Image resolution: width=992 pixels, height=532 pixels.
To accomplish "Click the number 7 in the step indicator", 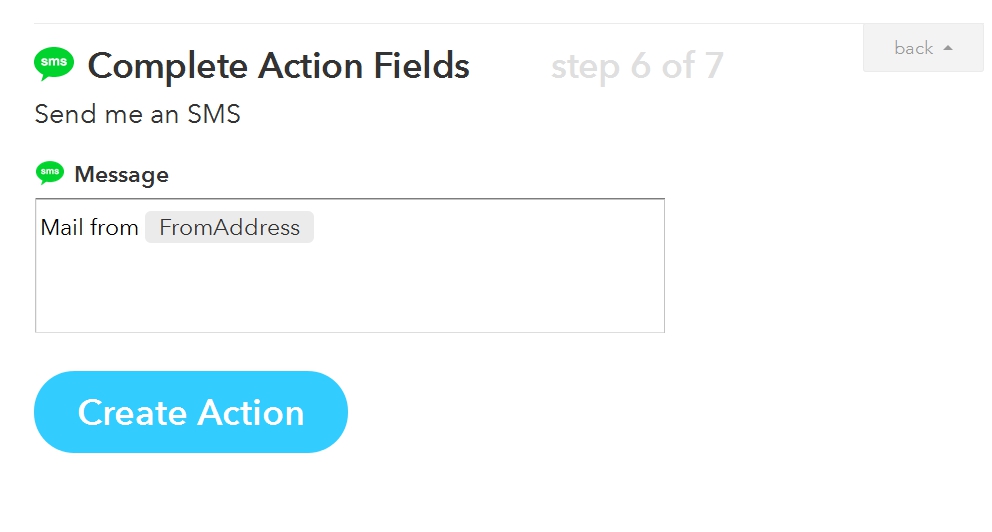I will point(714,65).
